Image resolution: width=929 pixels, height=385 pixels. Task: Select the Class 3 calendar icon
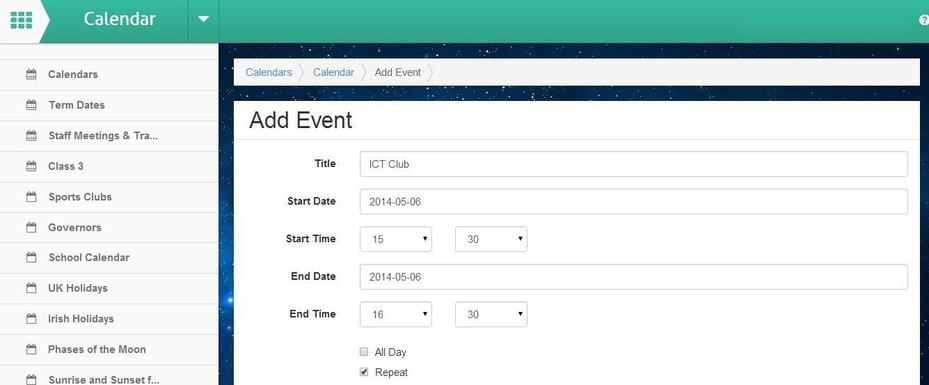click(31, 166)
